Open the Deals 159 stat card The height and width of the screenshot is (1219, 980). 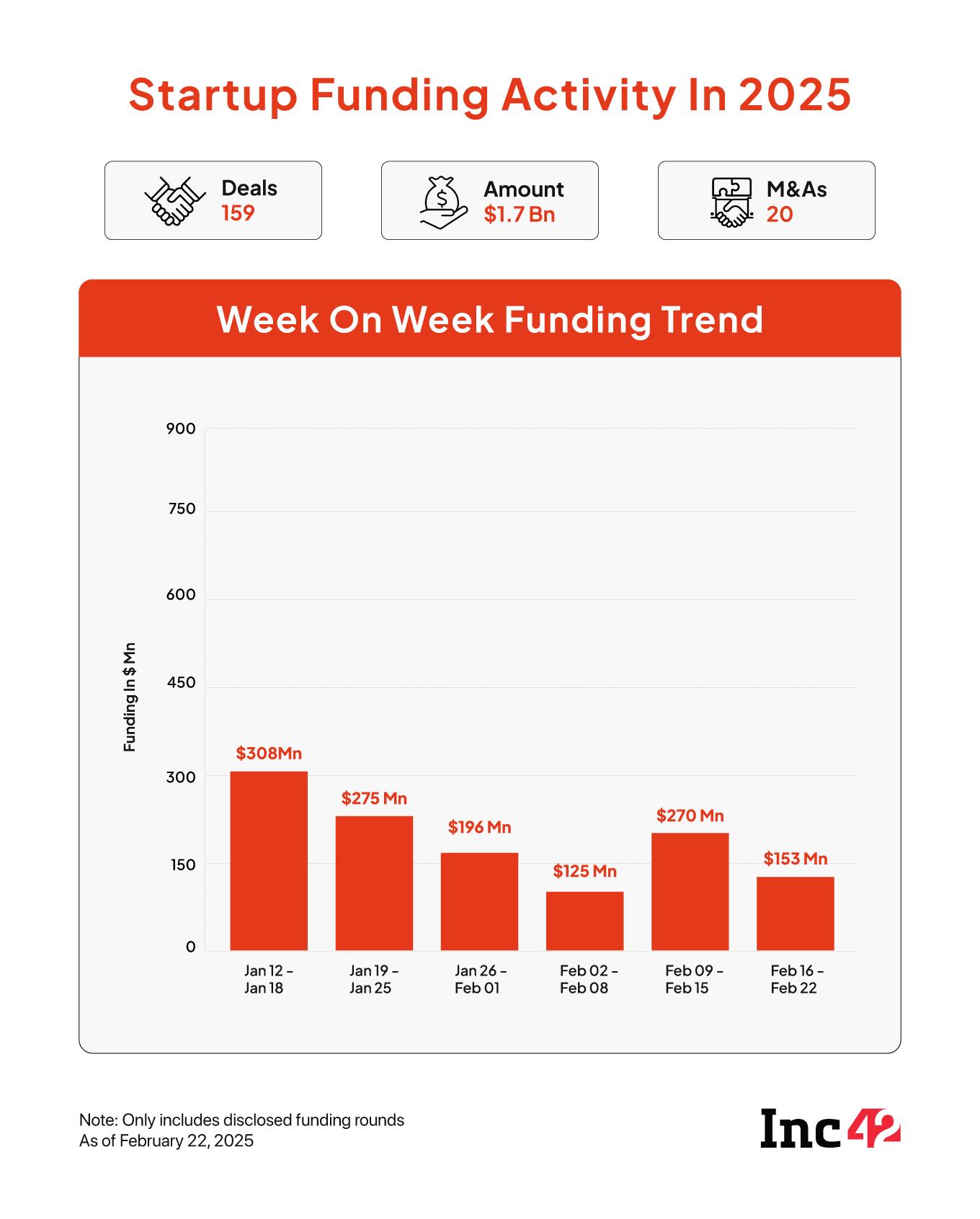pos(213,200)
